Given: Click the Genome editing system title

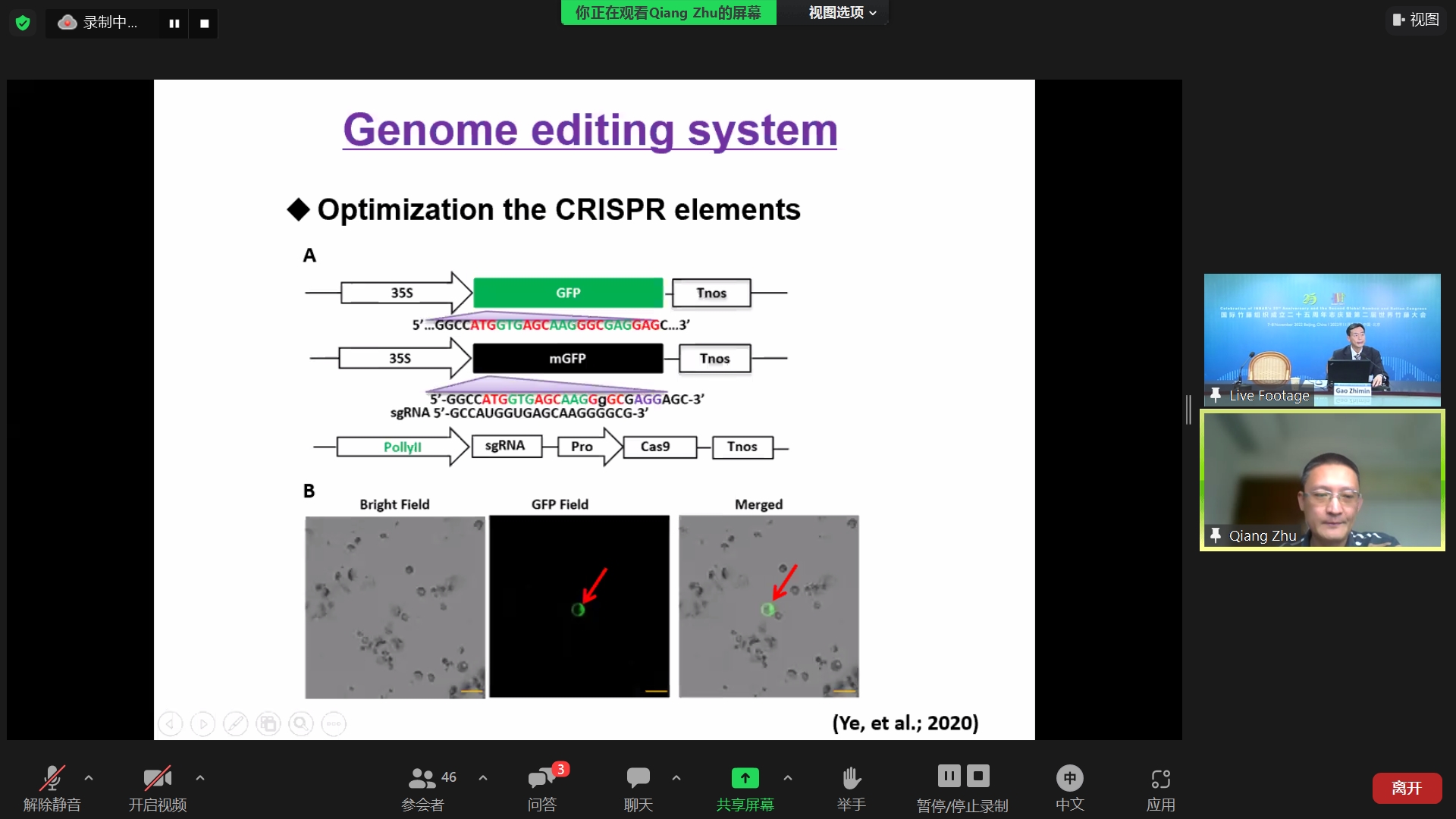Looking at the screenshot, I should tap(590, 130).
